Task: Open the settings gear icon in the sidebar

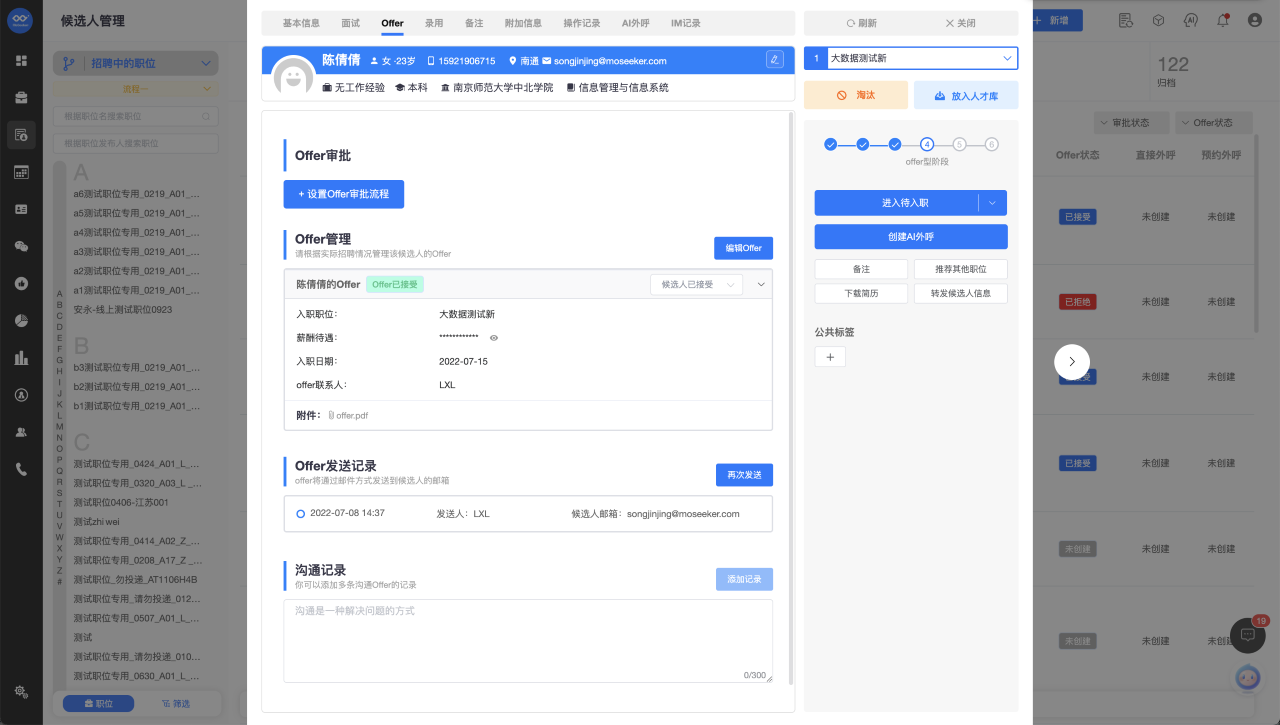Action: pyautogui.click(x=21, y=691)
